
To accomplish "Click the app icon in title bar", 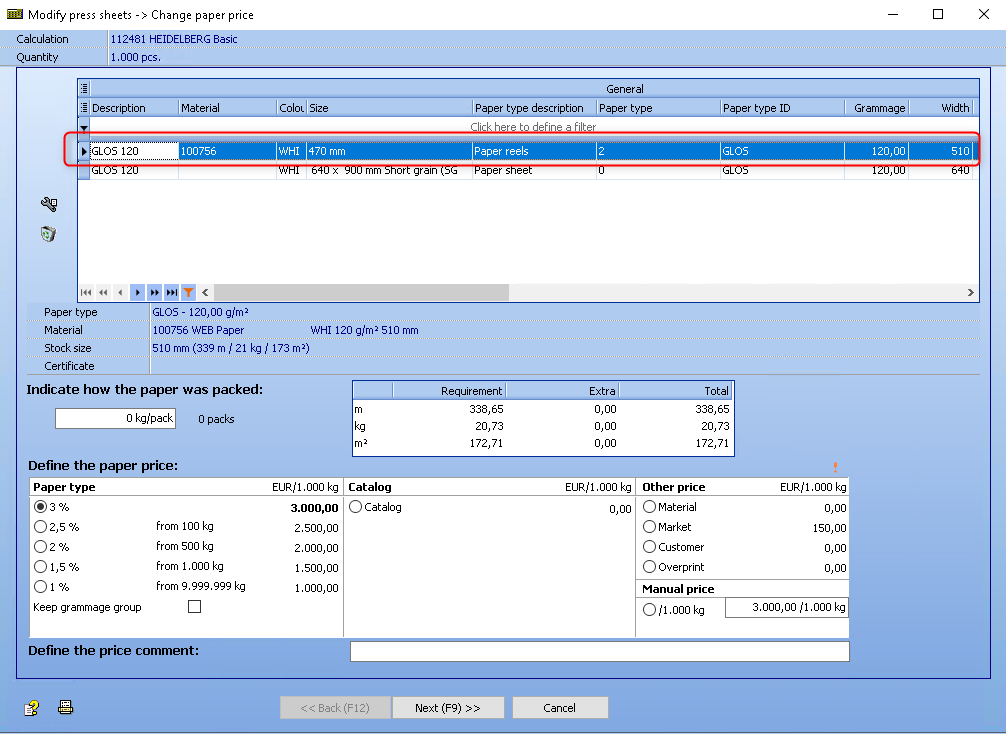I will [x=15, y=14].
